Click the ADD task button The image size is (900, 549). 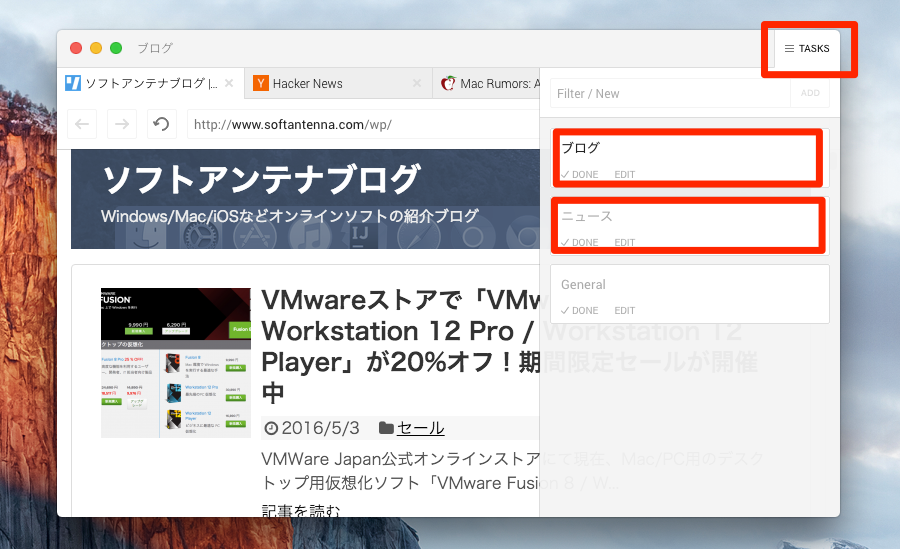coord(810,93)
